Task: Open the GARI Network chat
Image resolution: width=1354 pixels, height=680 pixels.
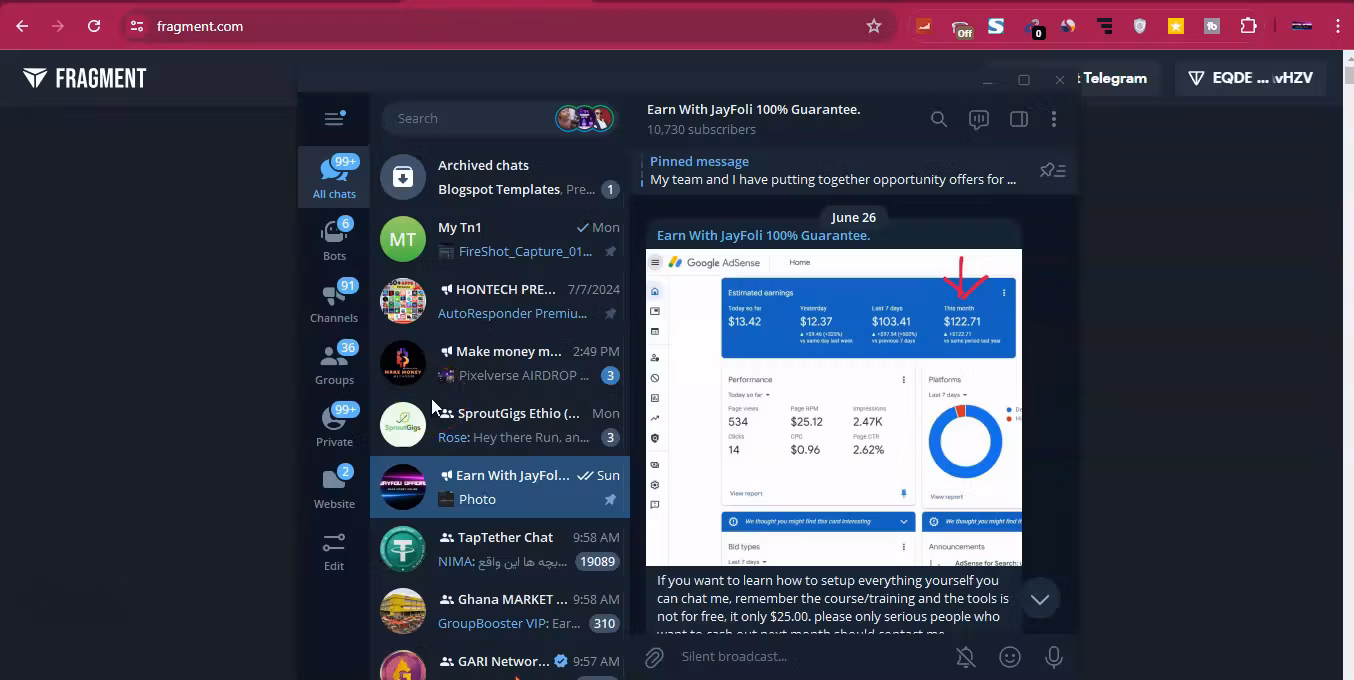Action: 500,662
